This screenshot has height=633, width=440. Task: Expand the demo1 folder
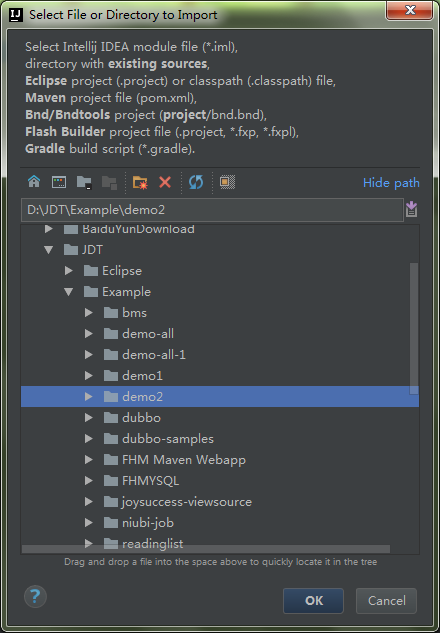(89, 375)
